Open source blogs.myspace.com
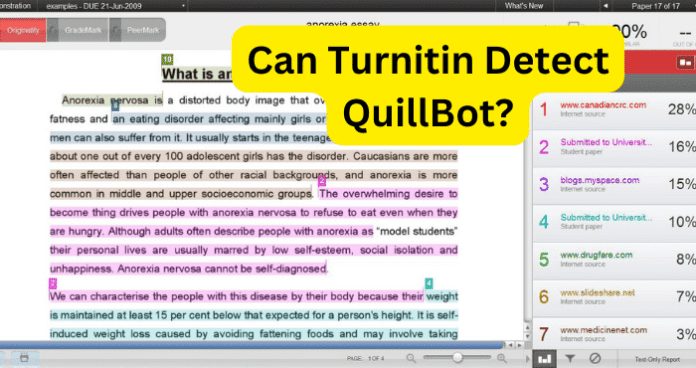This screenshot has height=368, width=696. tap(600, 180)
